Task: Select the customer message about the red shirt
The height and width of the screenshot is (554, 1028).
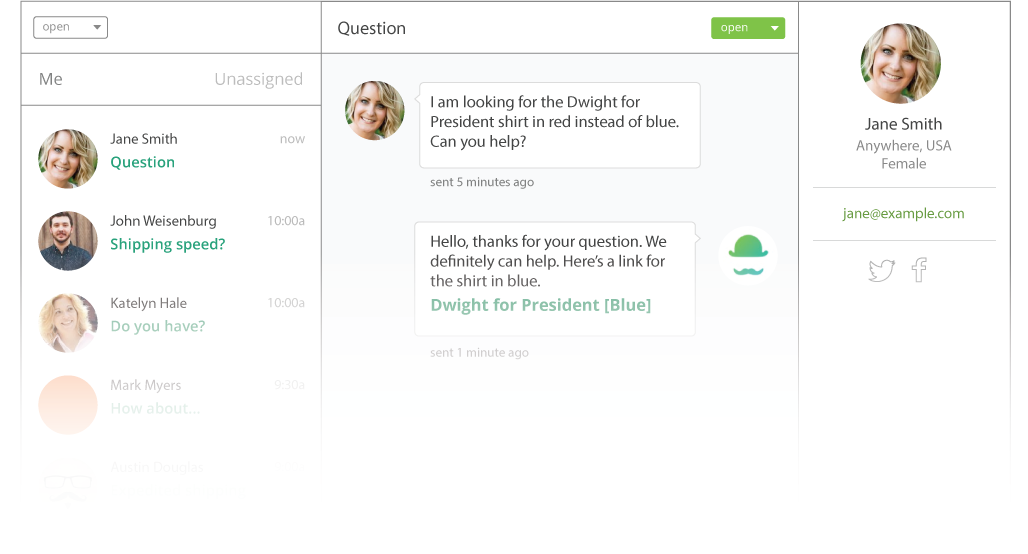Action: click(560, 125)
